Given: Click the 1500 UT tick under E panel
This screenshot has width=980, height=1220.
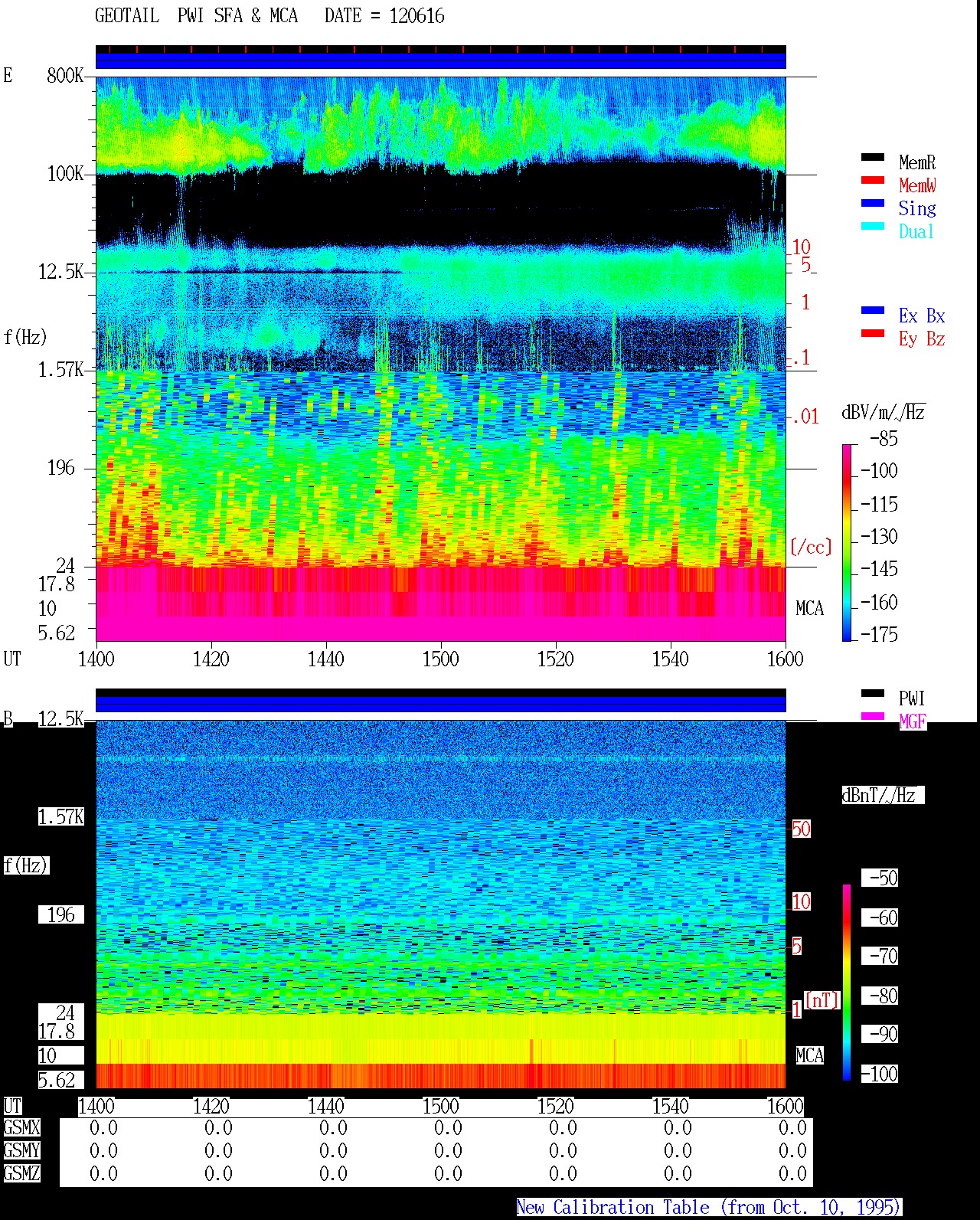Looking at the screenshot, I should (x=441, y=659).
